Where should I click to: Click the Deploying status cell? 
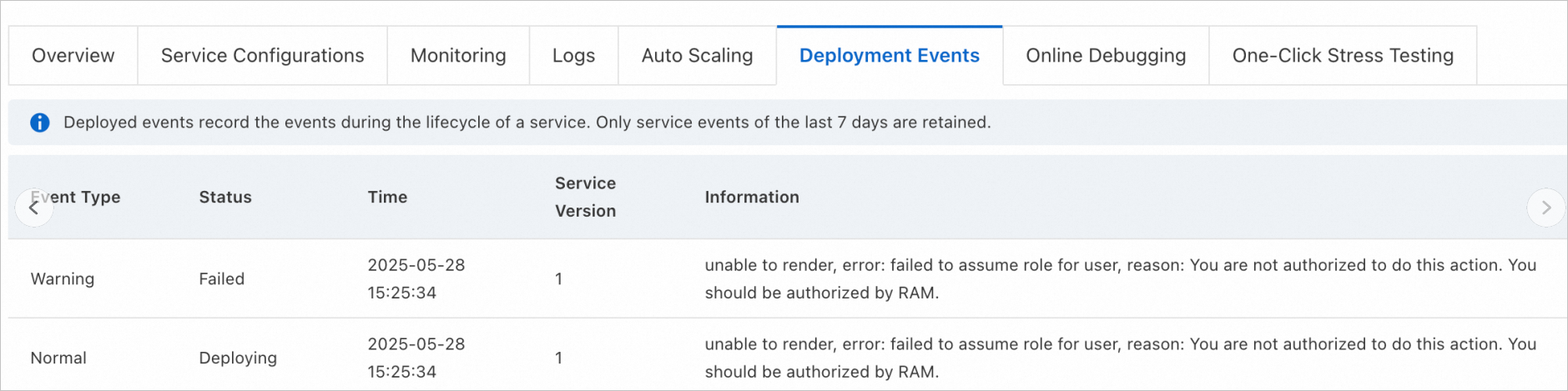tap(238, 358)
